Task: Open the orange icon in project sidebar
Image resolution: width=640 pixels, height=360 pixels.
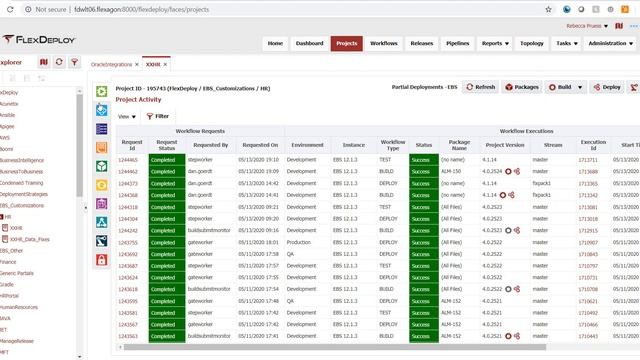Action: pyautogui.click(x=102, y=147)
